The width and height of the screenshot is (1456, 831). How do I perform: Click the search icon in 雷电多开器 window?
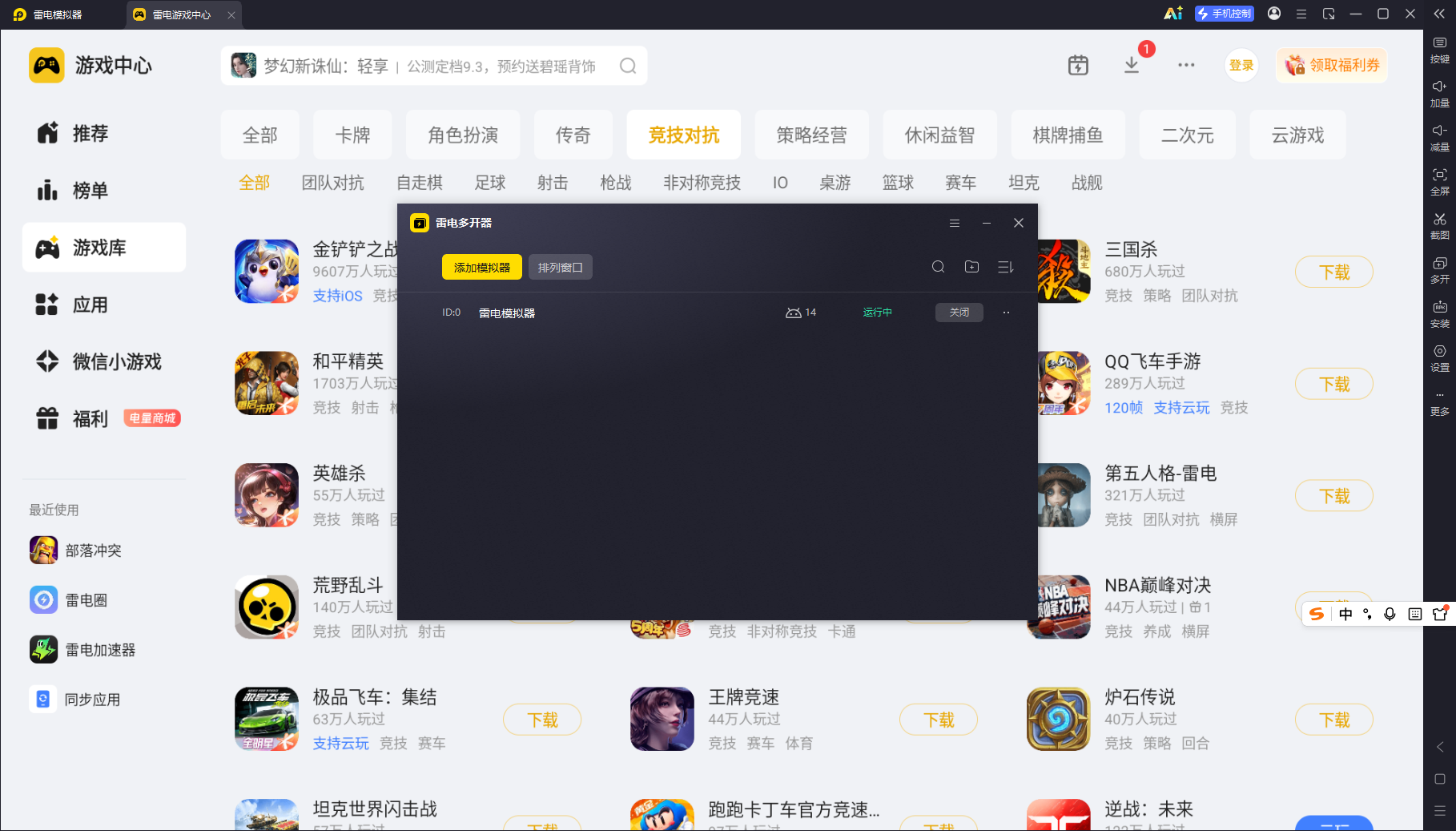[x=939, y=267]
